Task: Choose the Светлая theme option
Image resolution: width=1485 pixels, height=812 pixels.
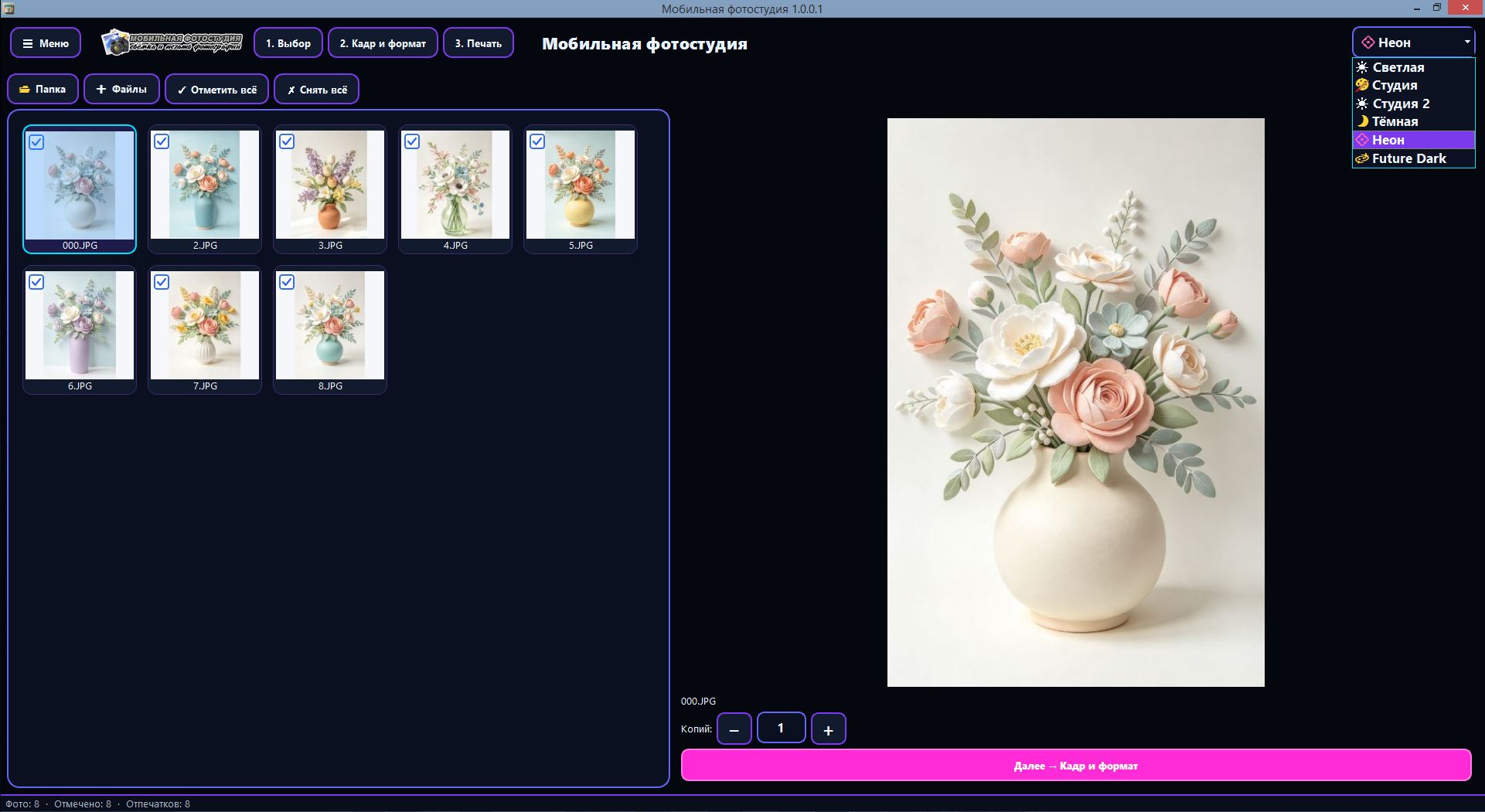Action: pos(1414,67)
